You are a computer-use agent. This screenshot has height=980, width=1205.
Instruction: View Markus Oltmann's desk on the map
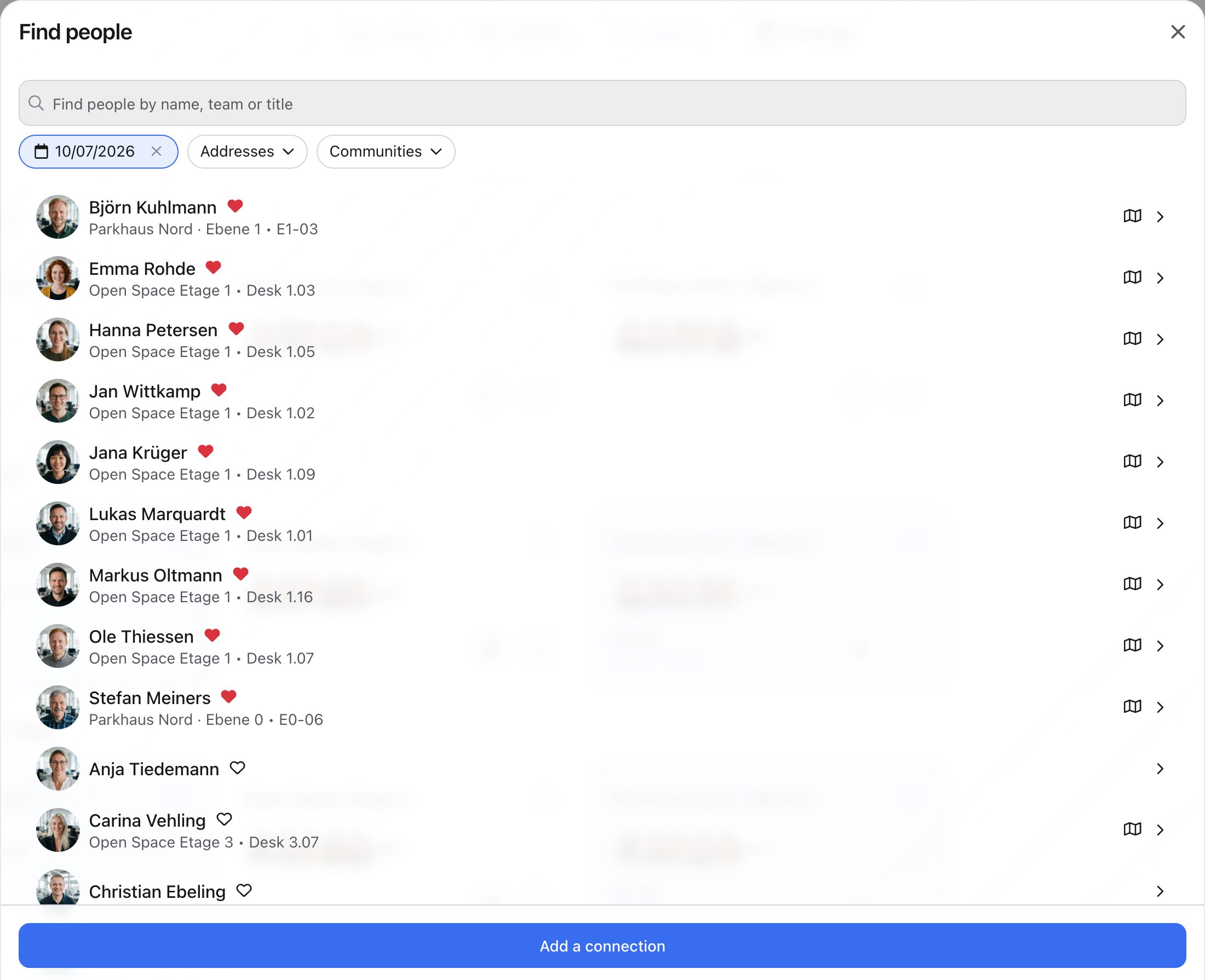click(x=1132, y=584)
